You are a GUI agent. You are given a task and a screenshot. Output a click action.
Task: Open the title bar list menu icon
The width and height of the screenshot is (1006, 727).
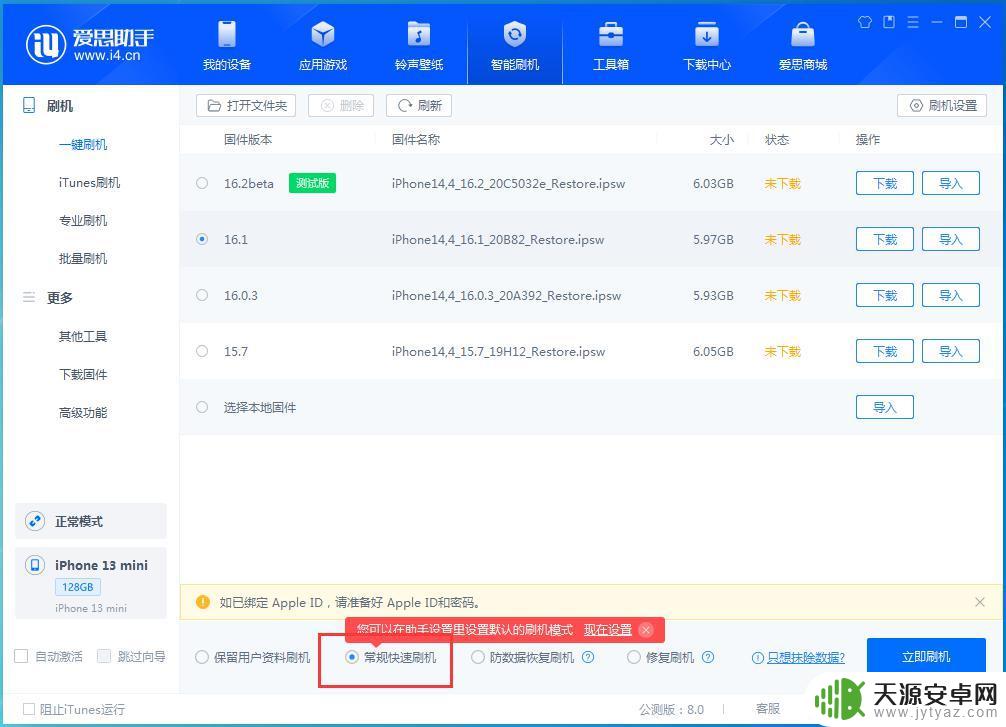point(912,22)
